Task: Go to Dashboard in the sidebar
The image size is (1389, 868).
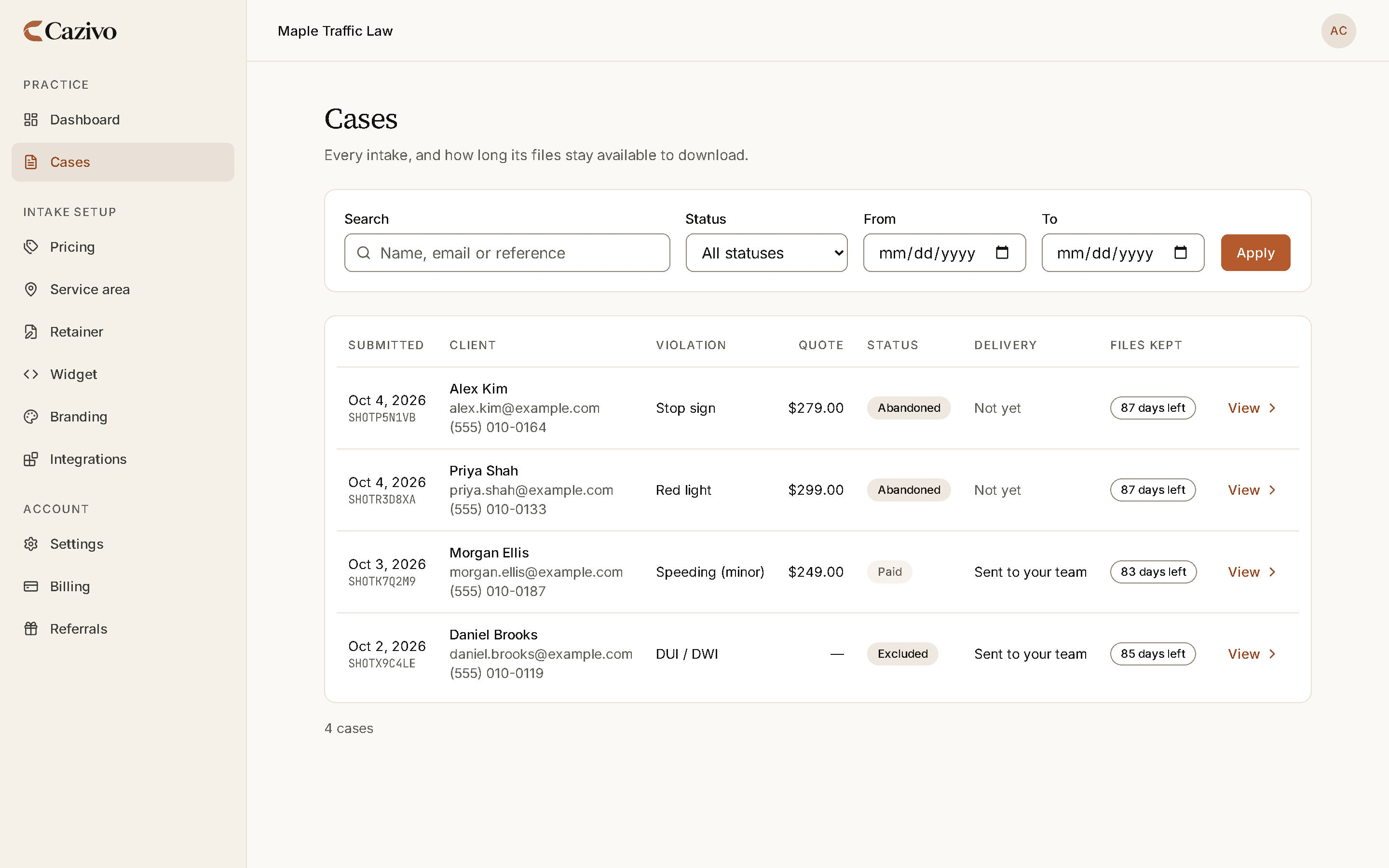Action: [123, 120]
